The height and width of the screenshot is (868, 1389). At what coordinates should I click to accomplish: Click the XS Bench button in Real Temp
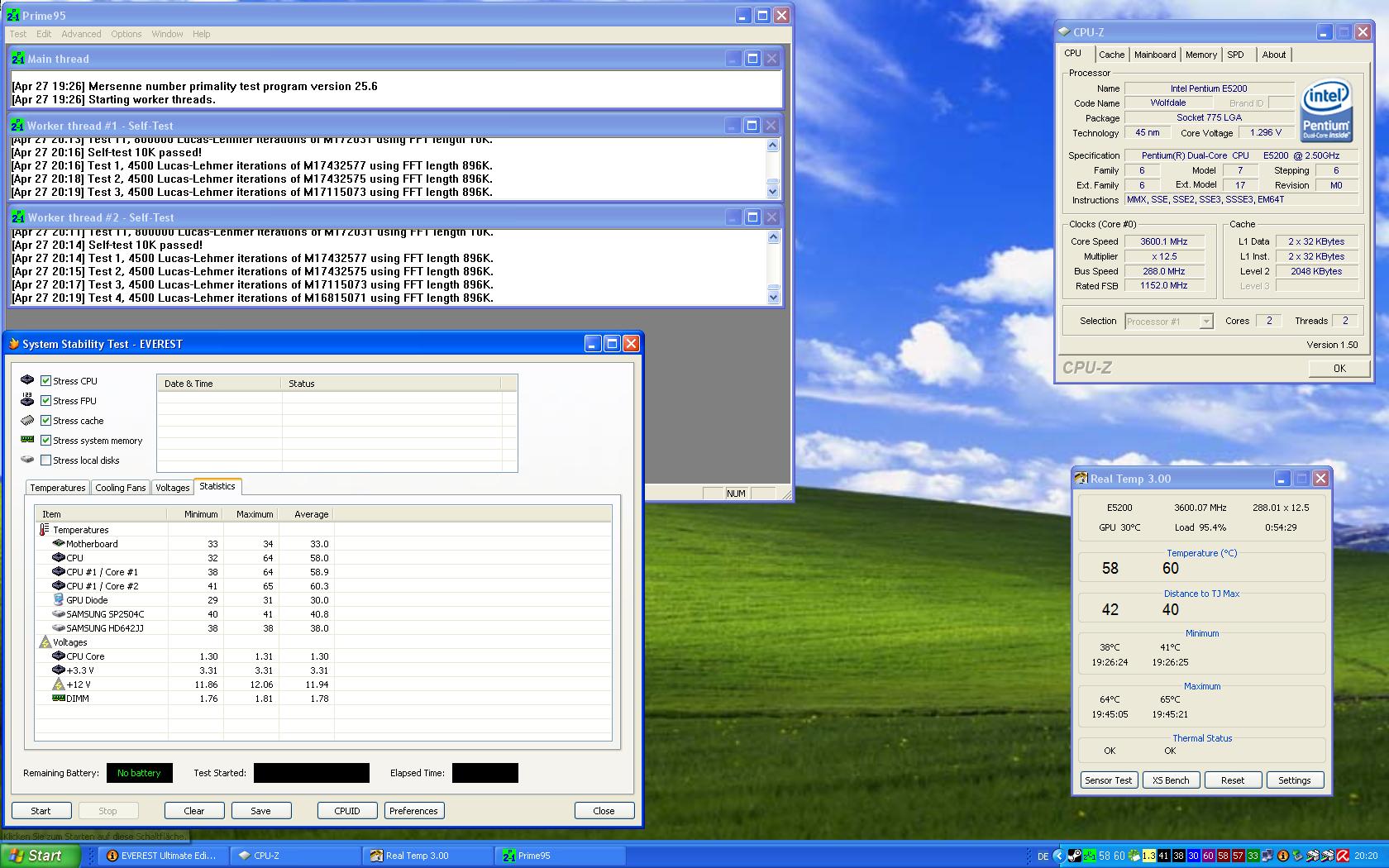[x=1171, y=780]
